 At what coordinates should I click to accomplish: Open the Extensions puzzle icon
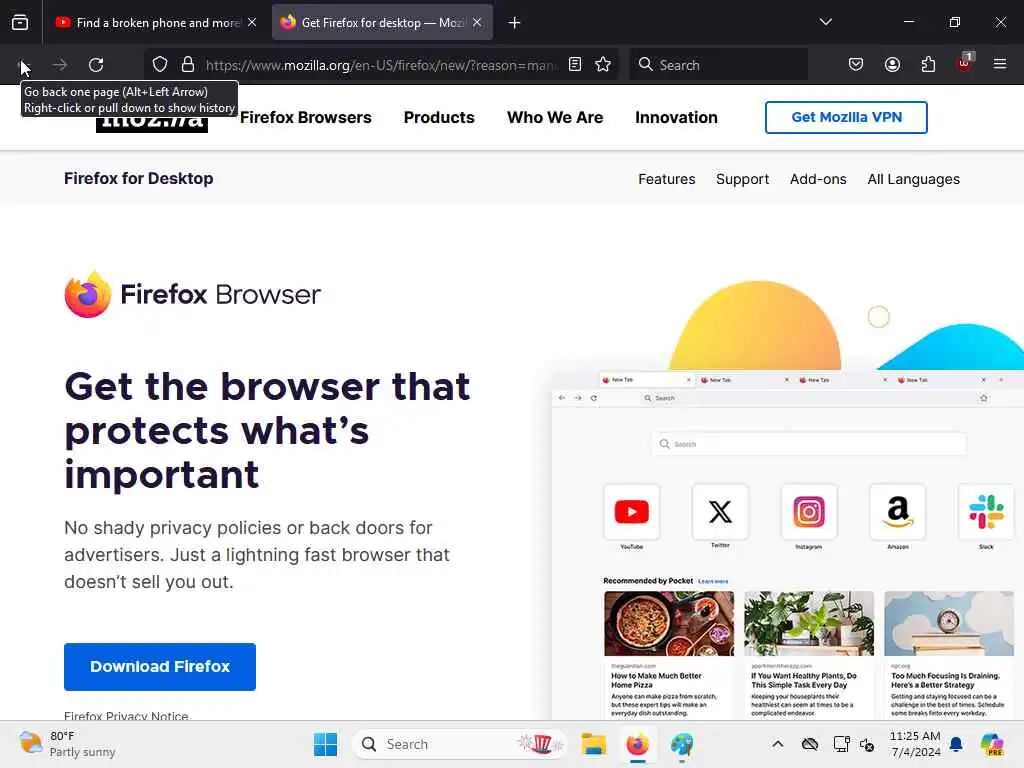click(x=928, y=65)
